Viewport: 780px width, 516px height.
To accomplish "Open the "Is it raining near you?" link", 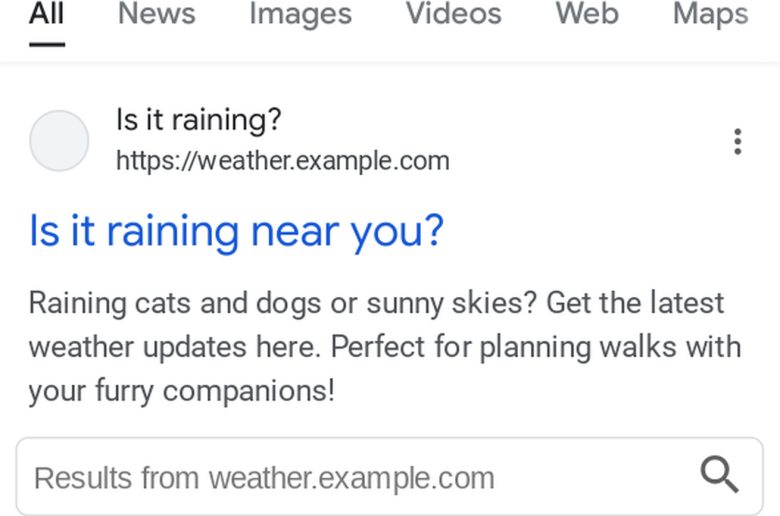I will click(236, 231).
